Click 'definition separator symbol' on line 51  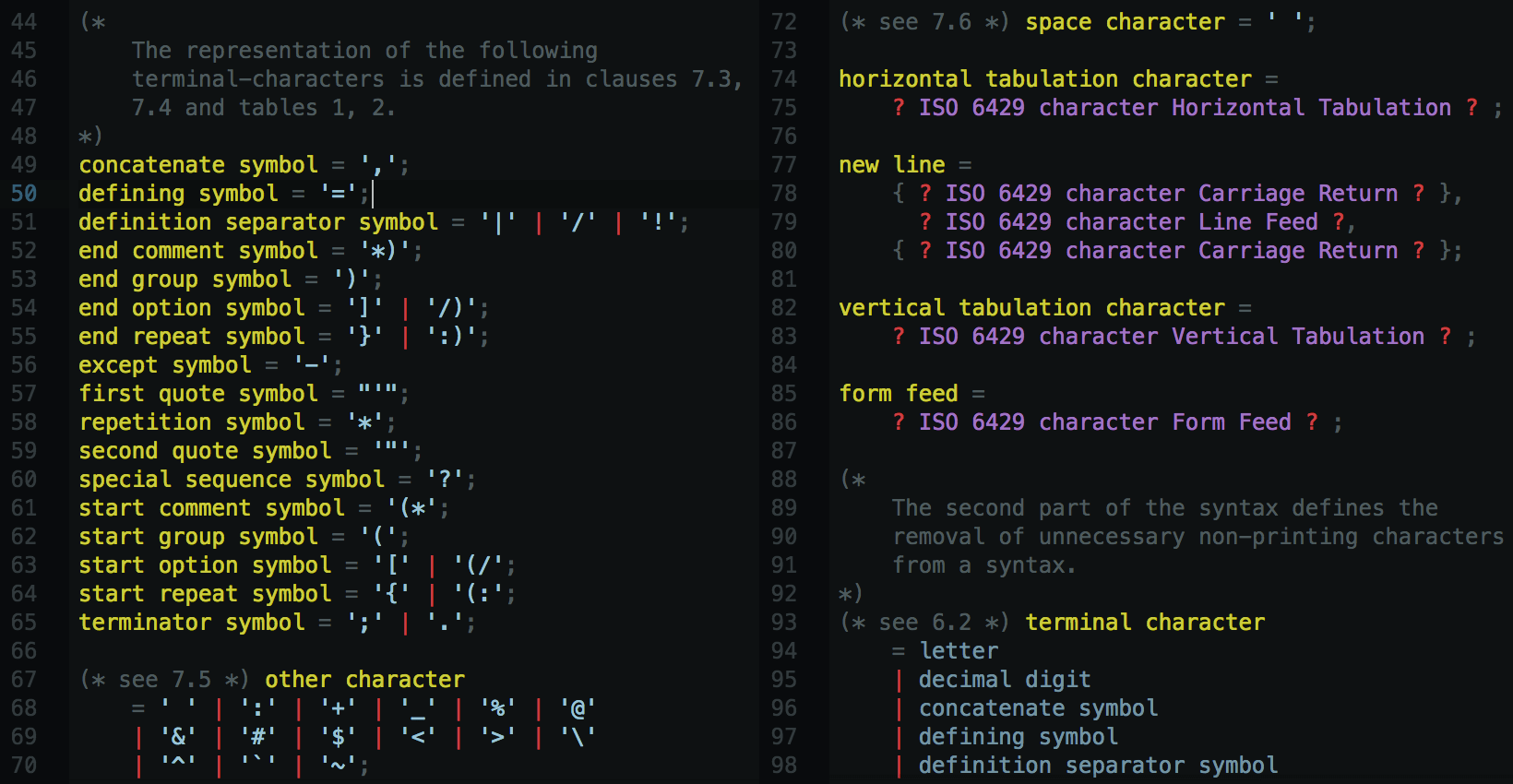(x=258, y=221)
